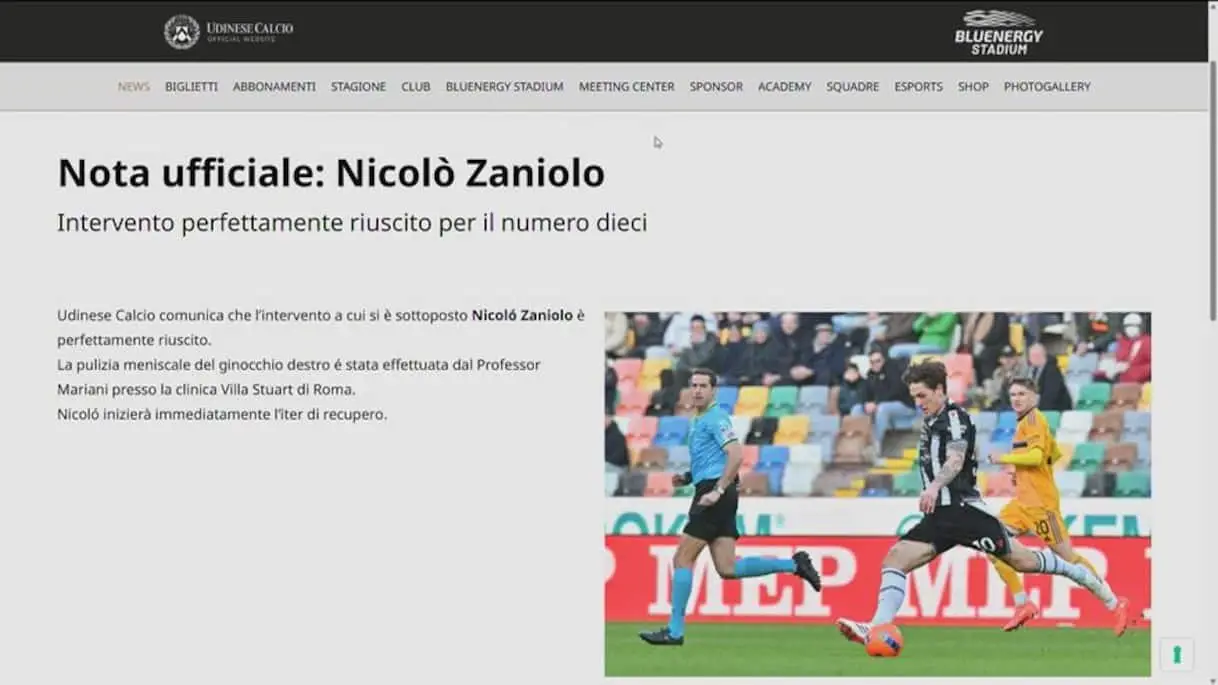
Task: Go to the Academy section
Action: click(x=784, y=87)
